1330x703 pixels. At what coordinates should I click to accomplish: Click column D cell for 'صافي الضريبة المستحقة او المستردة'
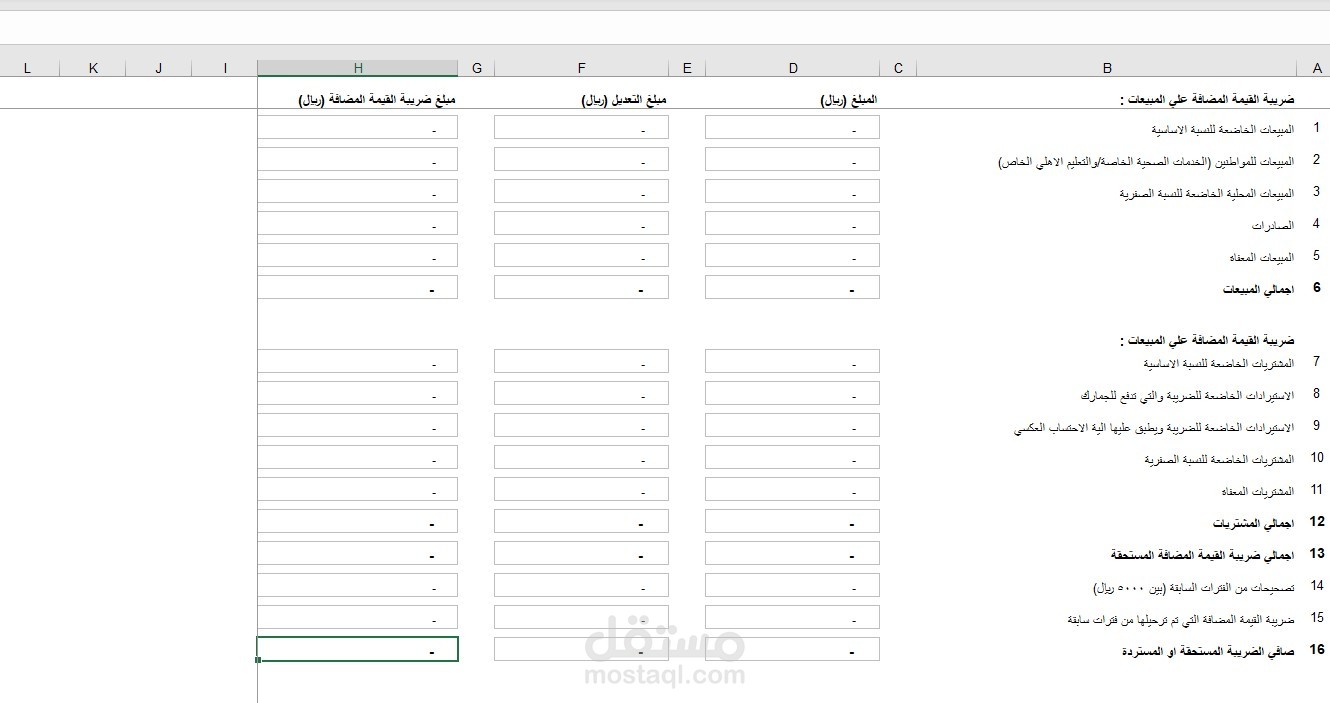[x=793, y=649]
